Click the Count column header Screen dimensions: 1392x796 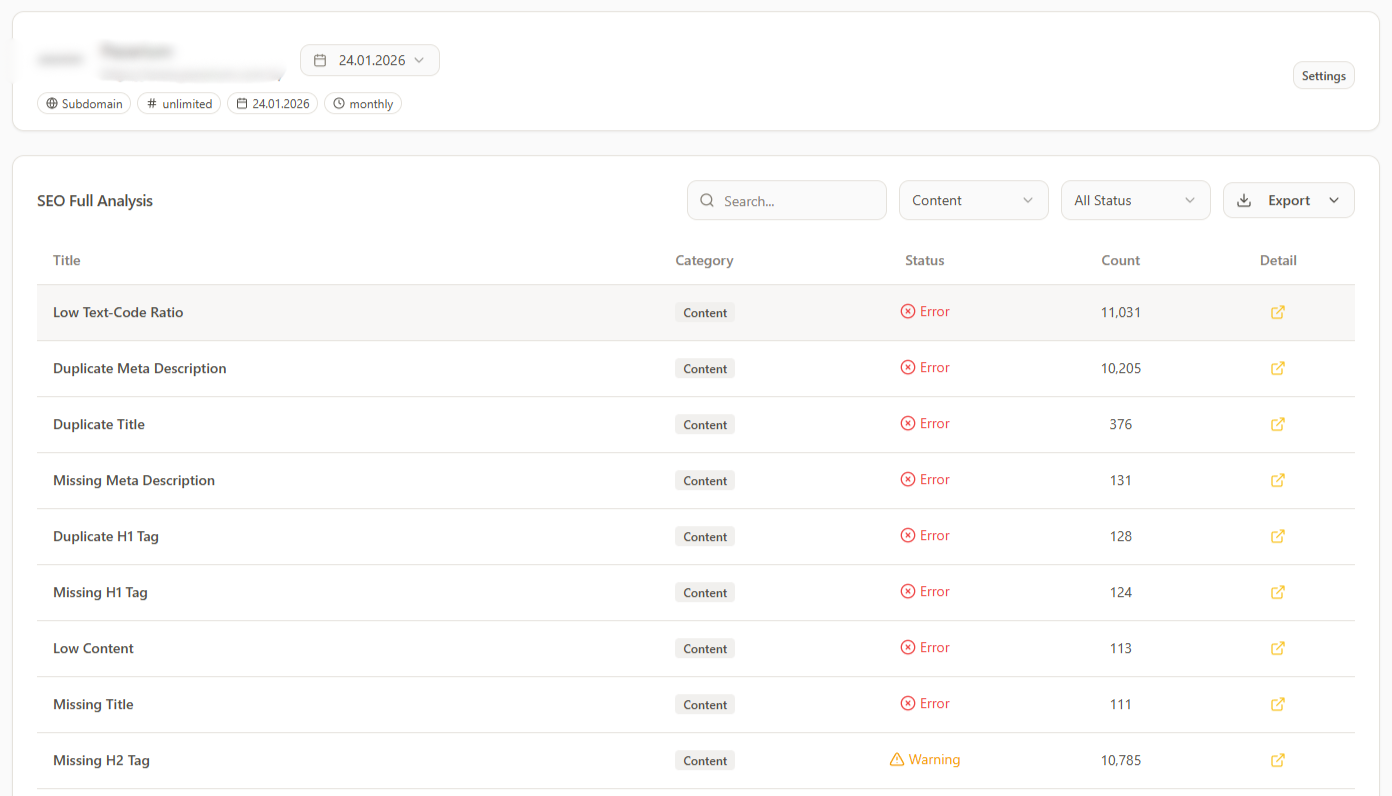tap(1120, 260)
